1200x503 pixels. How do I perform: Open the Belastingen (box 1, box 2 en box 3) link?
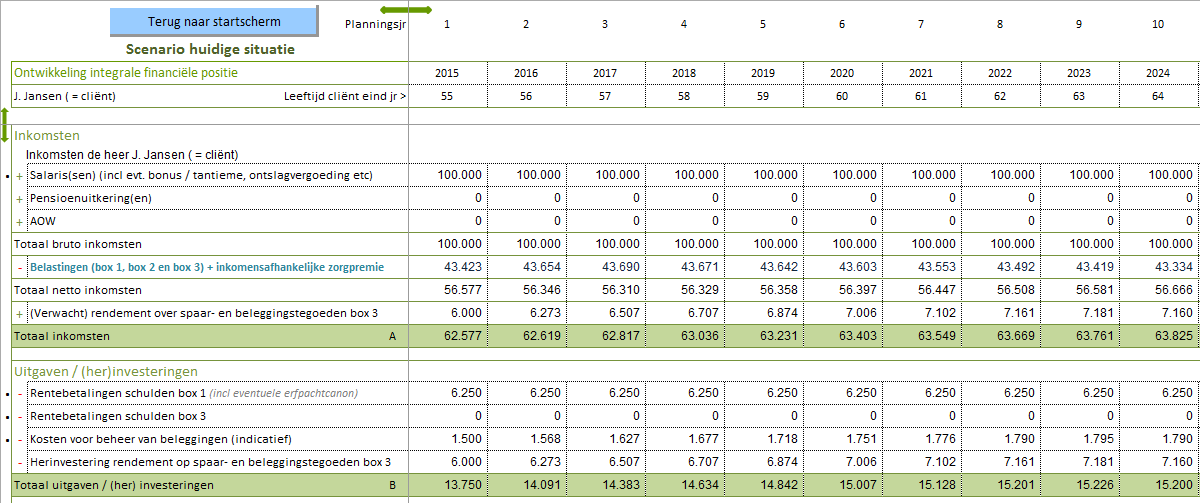pos(208,267)
